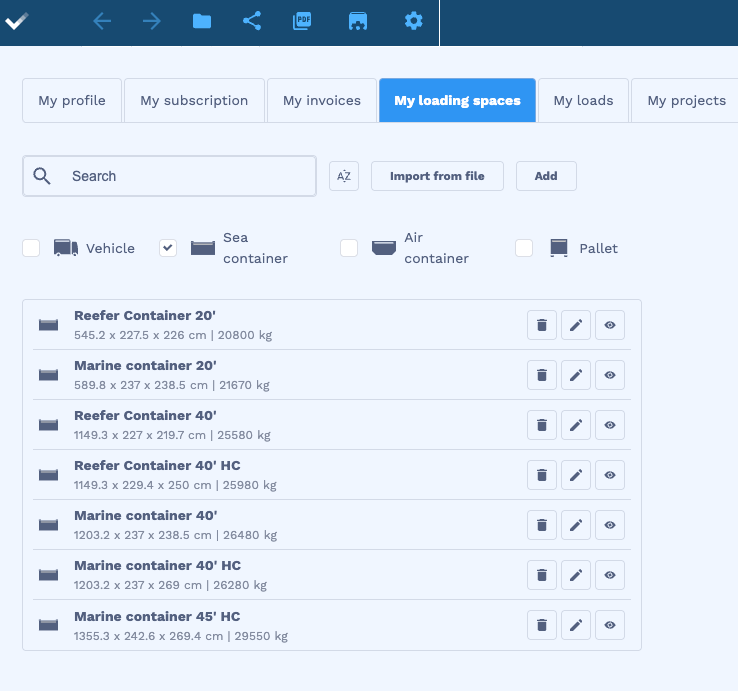The image size is (738, 691).
Task: Click the Pallet filter icon
Action: [x=559, y=248]
